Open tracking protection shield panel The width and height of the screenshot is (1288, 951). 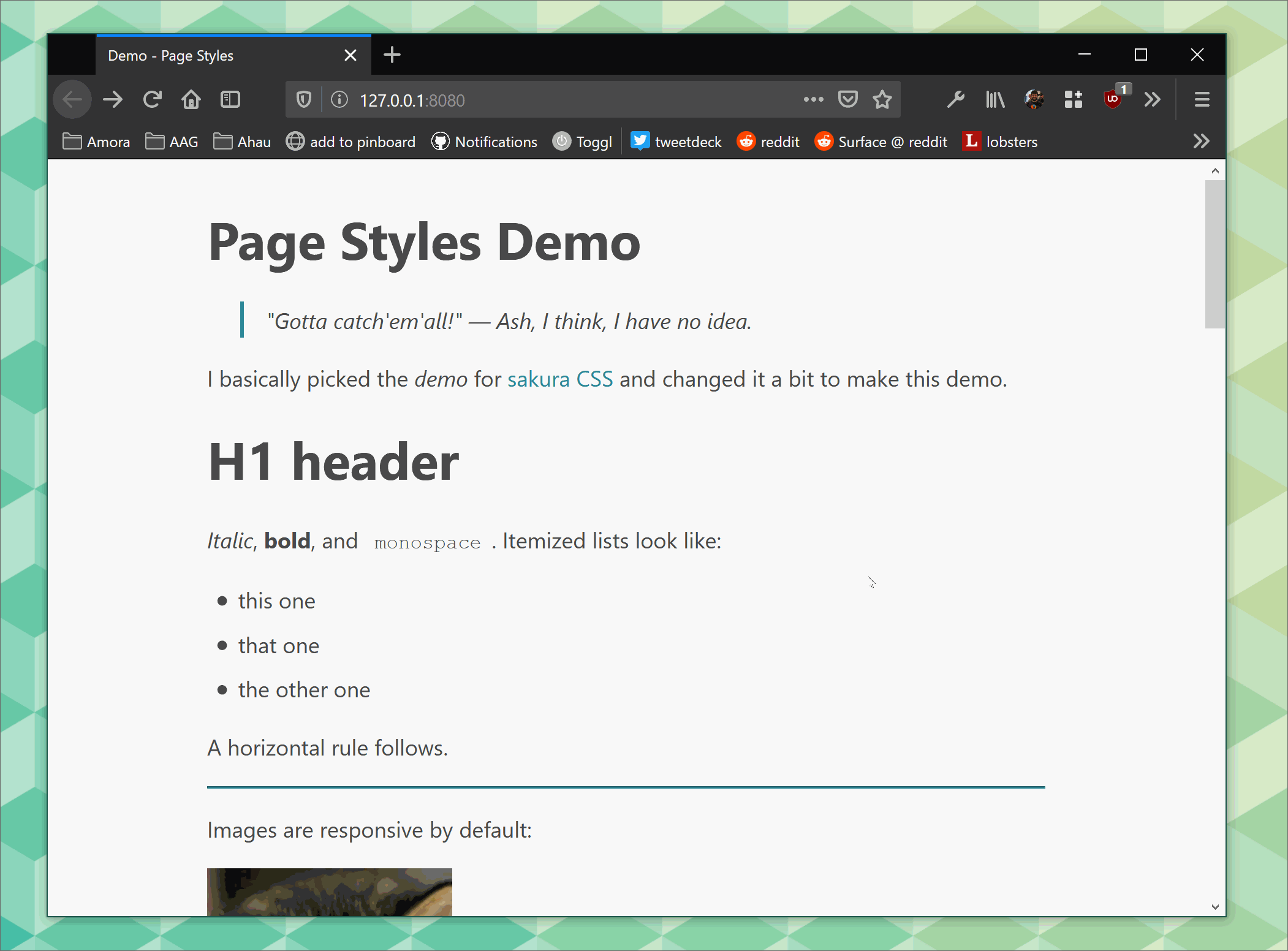coord(304,99)
